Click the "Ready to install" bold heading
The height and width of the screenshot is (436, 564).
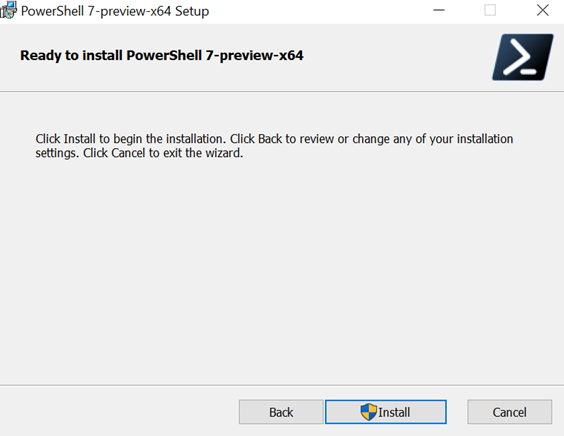(162, 55)
